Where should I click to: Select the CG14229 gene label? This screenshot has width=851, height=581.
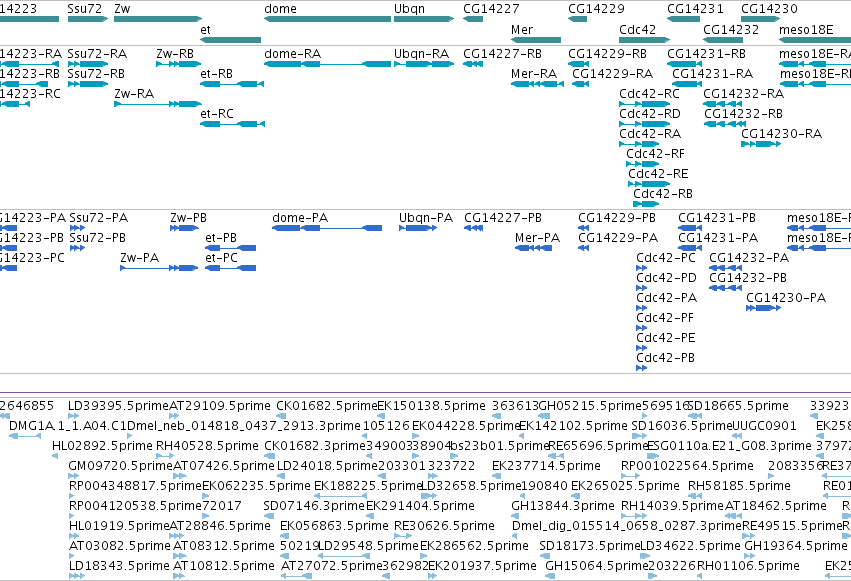(596, 9)
